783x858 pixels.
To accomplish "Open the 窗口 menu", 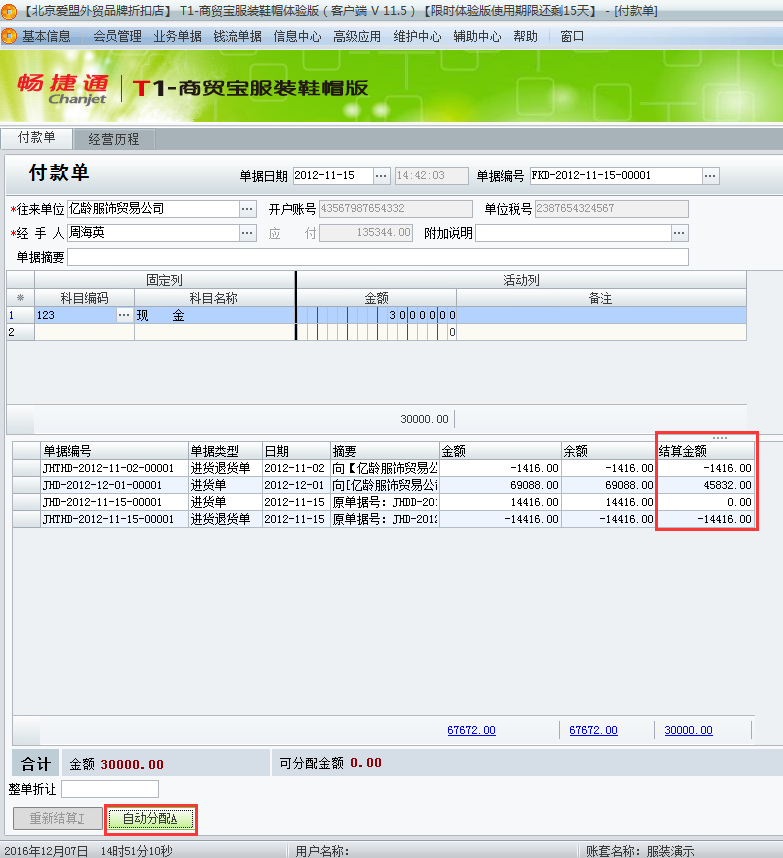I will pos(572,37).
